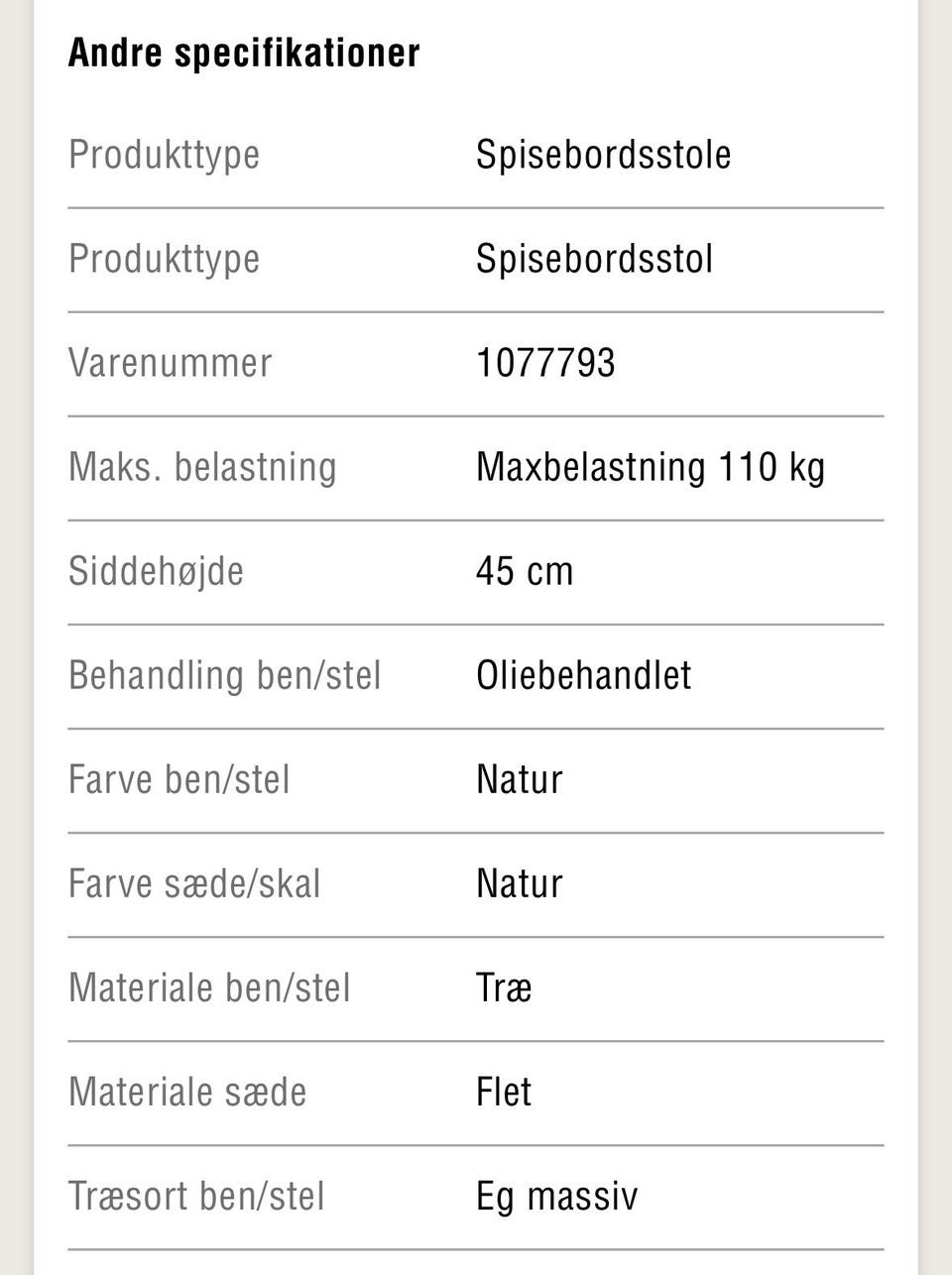Select the '45 cm' seat height value
The width and height of the screenshot is (952, 1275).
click(525, 572)
